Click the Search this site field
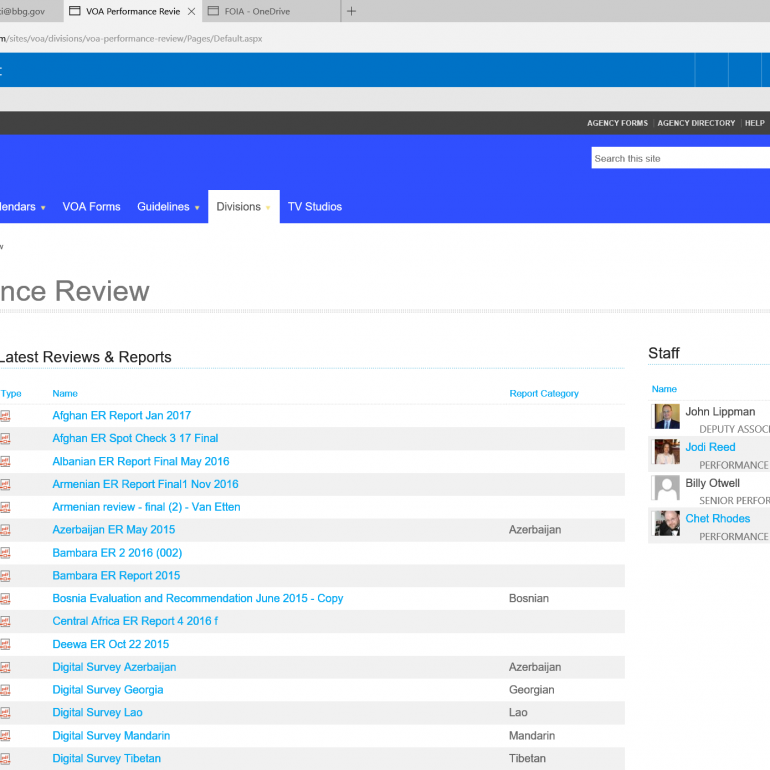This screenshot has width=770, height=770. (x=680, y=158)
